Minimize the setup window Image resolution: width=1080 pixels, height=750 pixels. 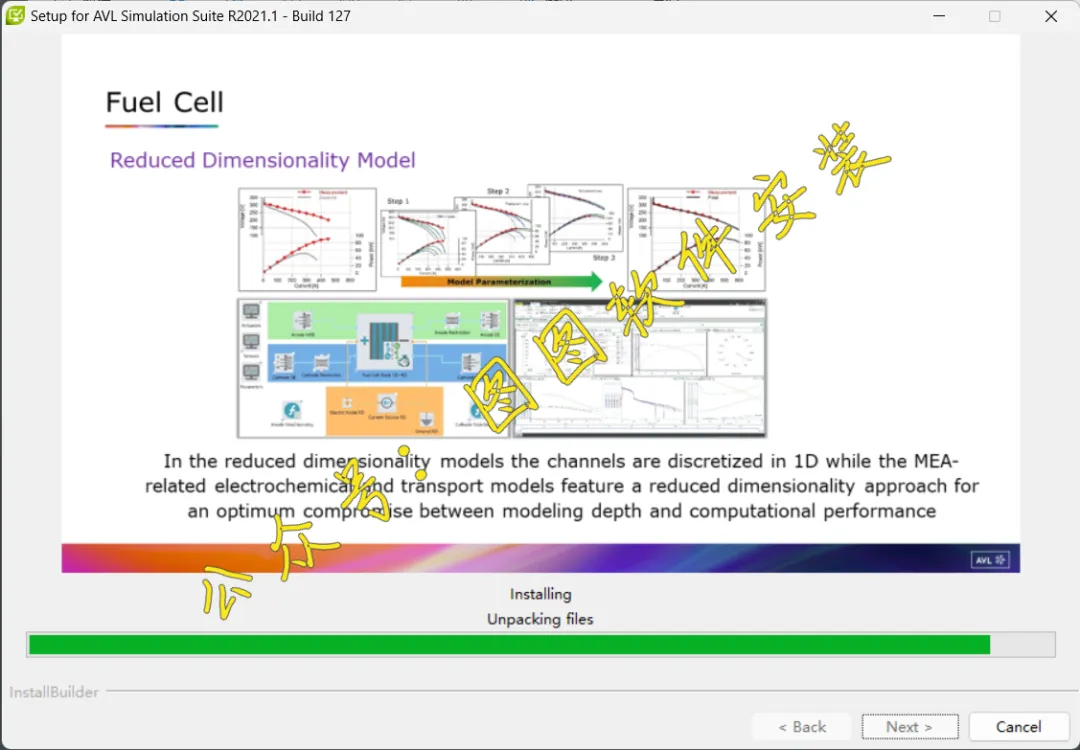coord(939,16)
